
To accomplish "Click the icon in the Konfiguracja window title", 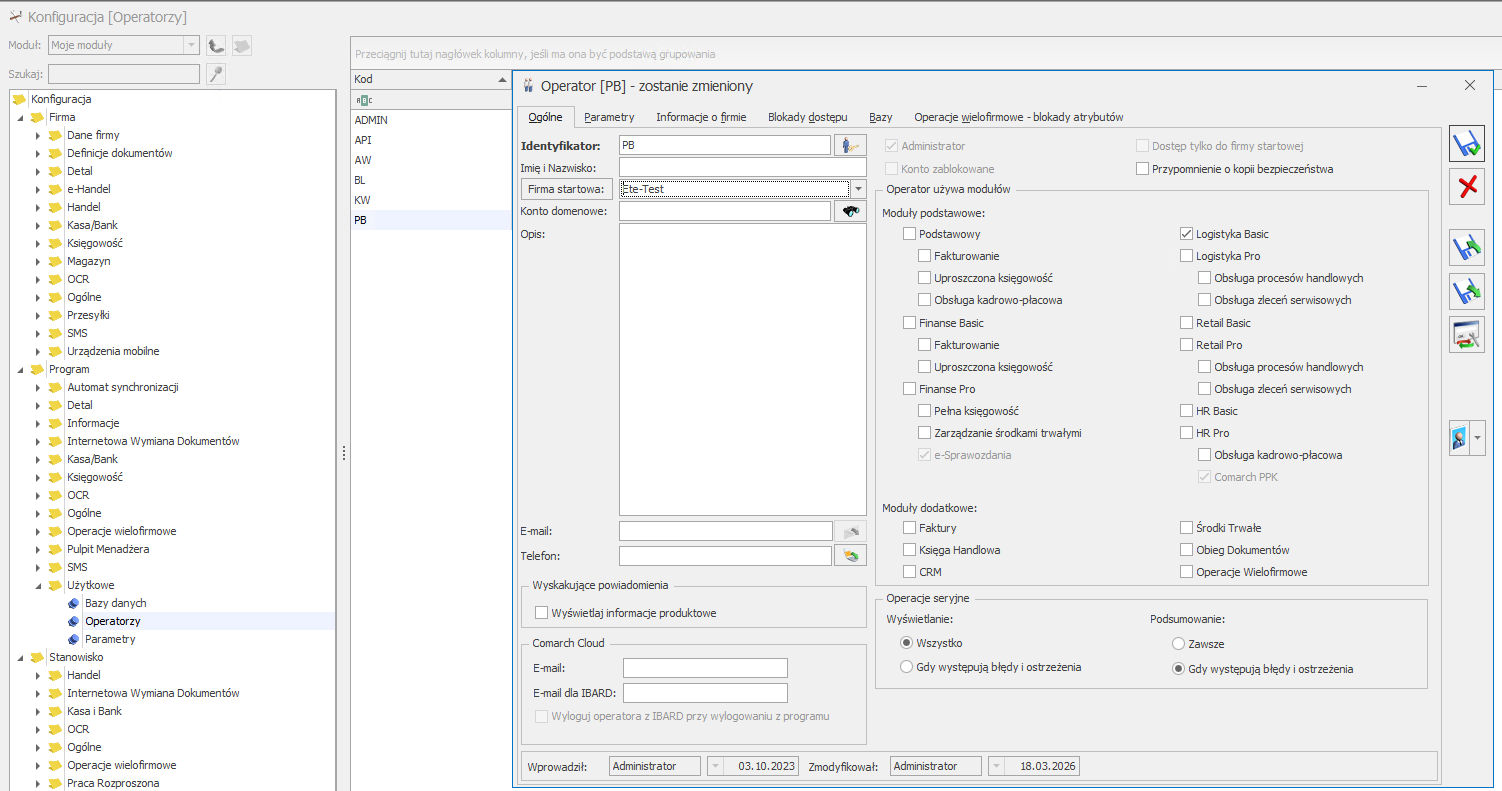I will tap(15, 17).
